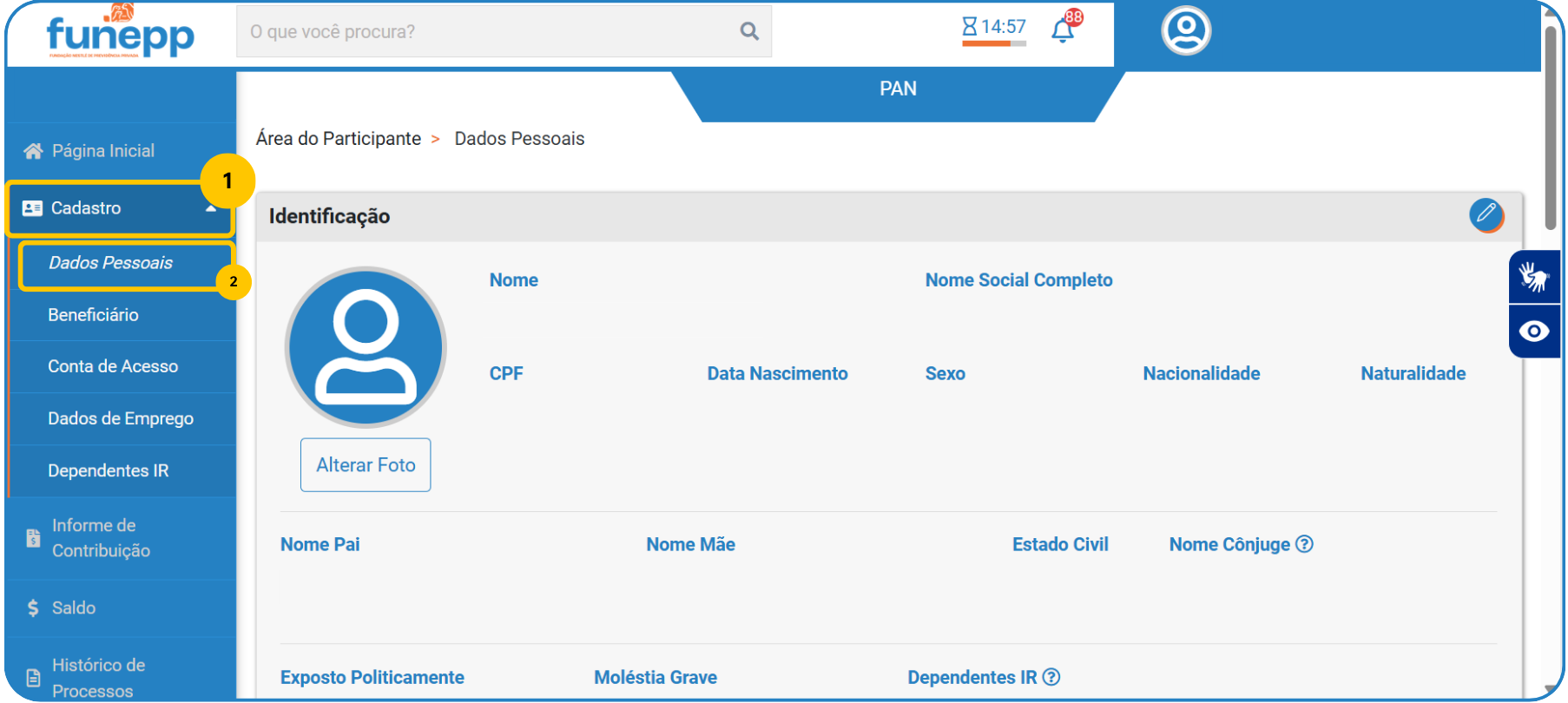Viewport: 1568px width, 703px height.
Task: Click the Alterar Foto button
Action: click(x=366, y=465)
